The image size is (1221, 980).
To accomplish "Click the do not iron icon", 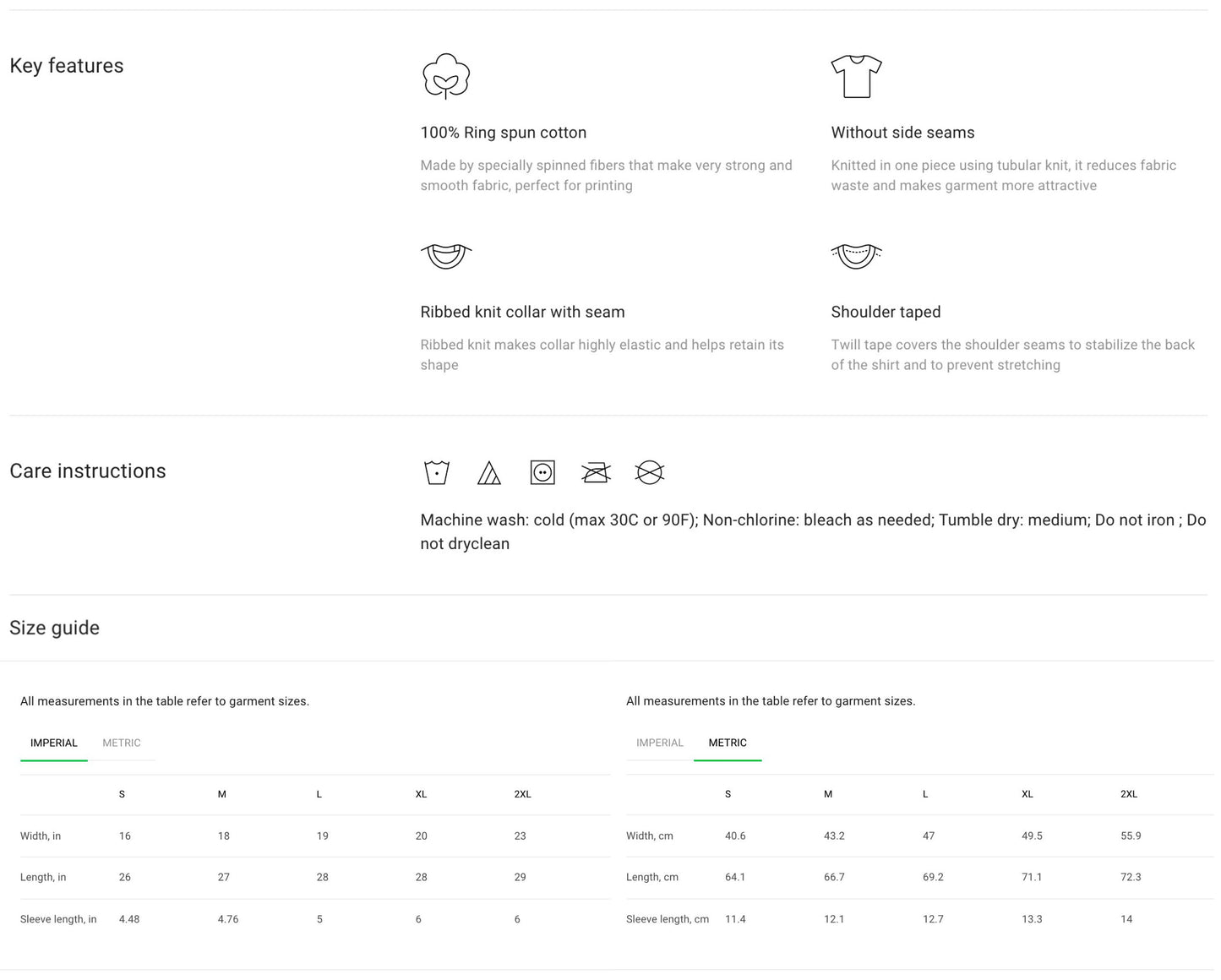I will coord(596,472).
